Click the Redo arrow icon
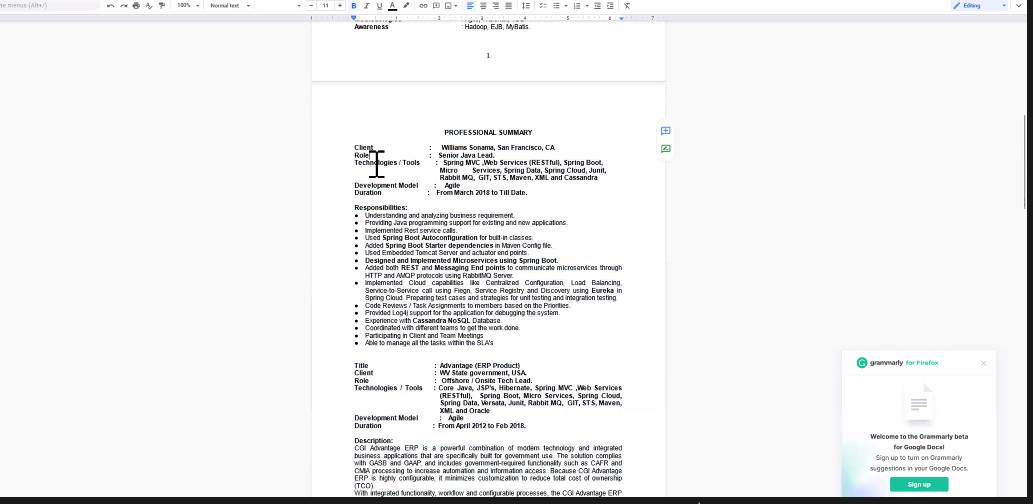1033x504 pixels. [123, 5]
